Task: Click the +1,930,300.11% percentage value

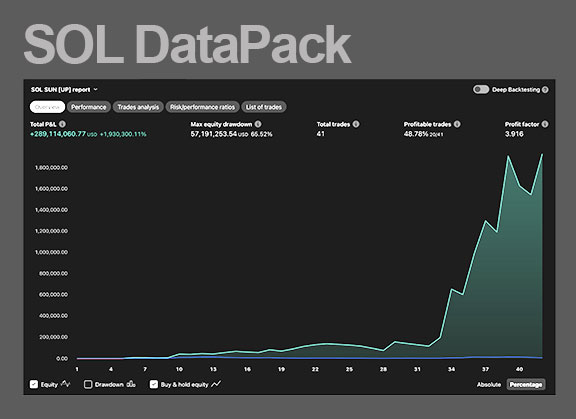Action: pos(123,134)
